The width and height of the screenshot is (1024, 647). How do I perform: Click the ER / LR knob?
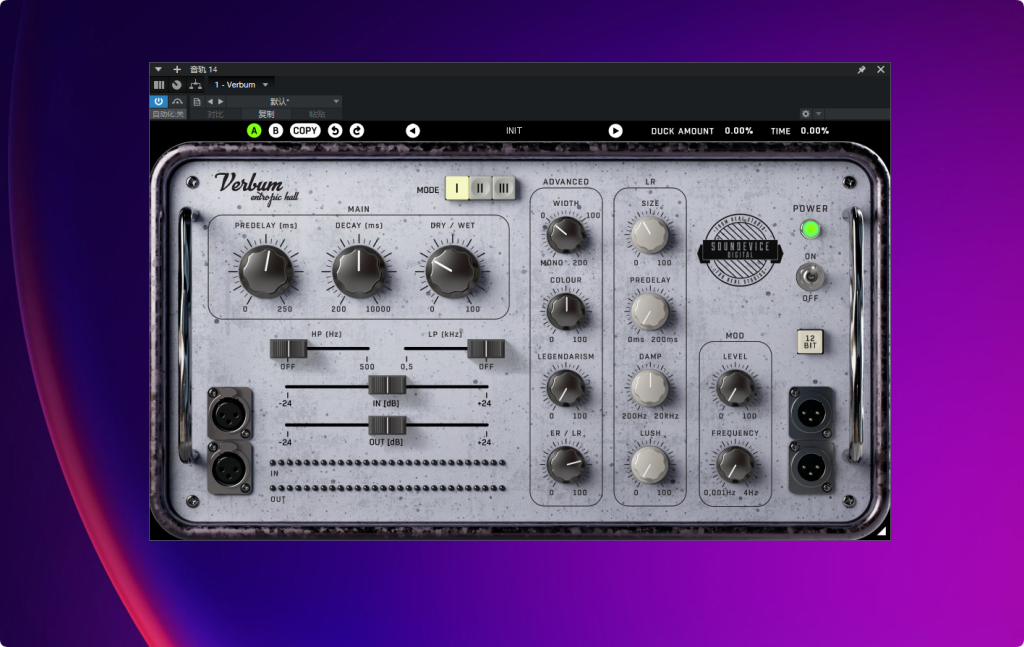coord(566,464)
